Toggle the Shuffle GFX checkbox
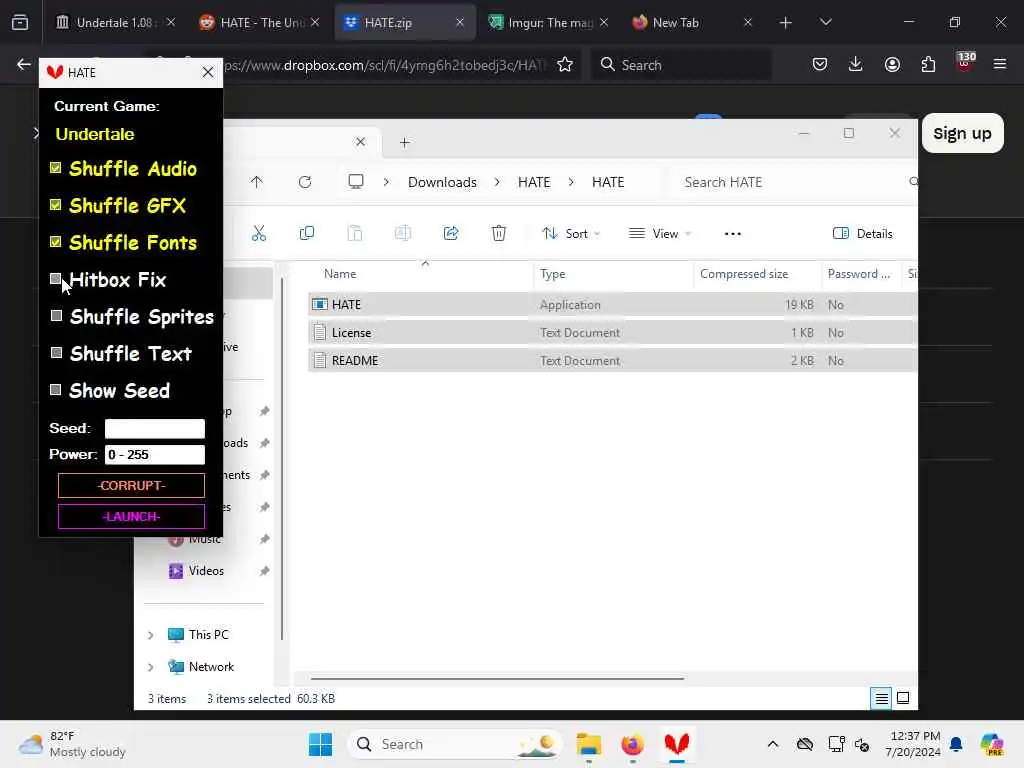Viewport: 1024px width, 768px height. tap(56, 205)
